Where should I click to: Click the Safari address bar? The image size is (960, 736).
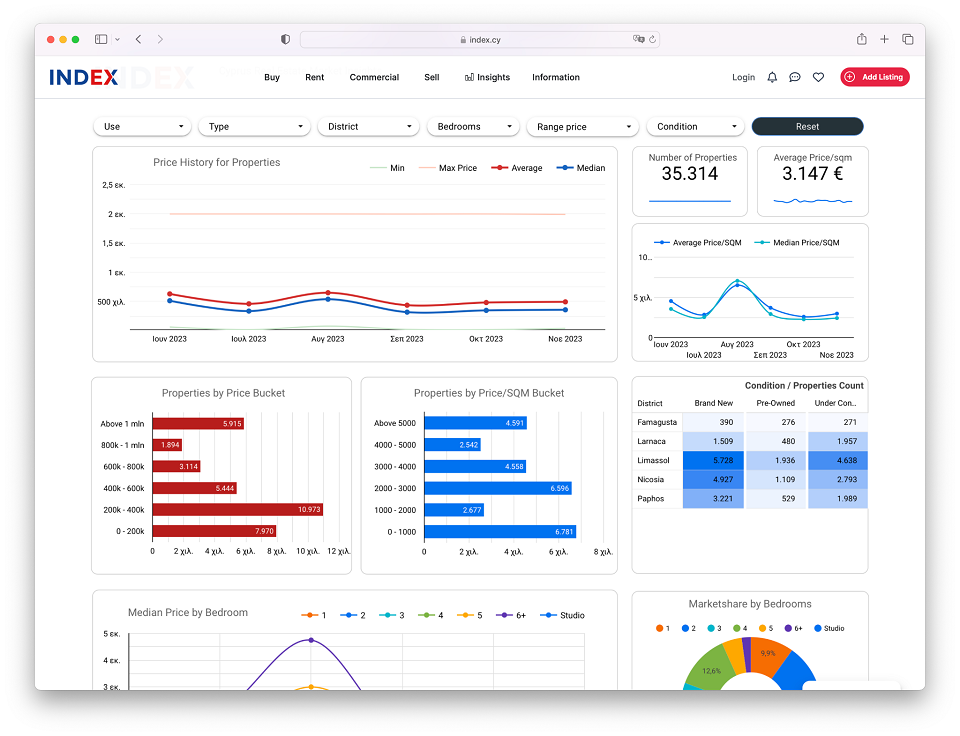pos(480,39)
